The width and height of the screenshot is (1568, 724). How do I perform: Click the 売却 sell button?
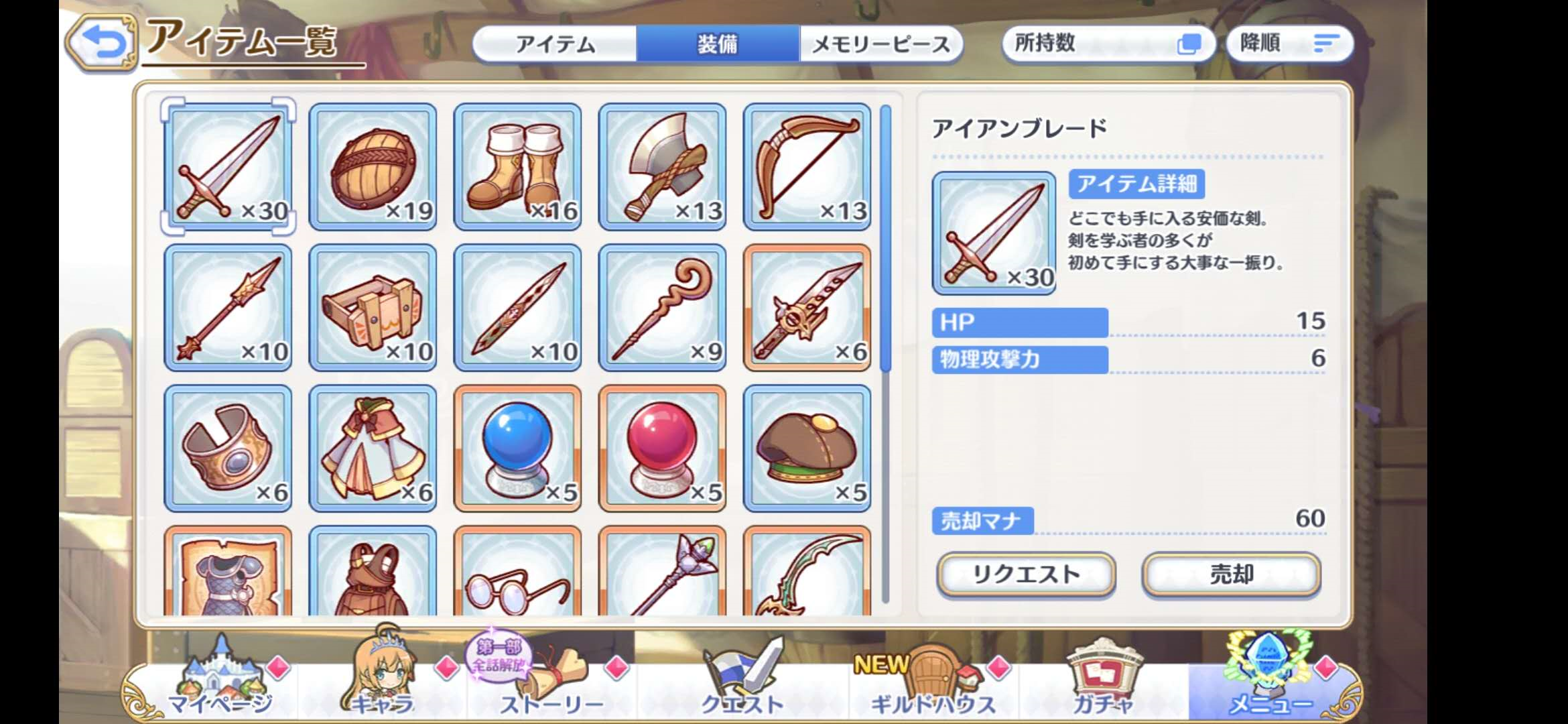(x=1232, y=575)
